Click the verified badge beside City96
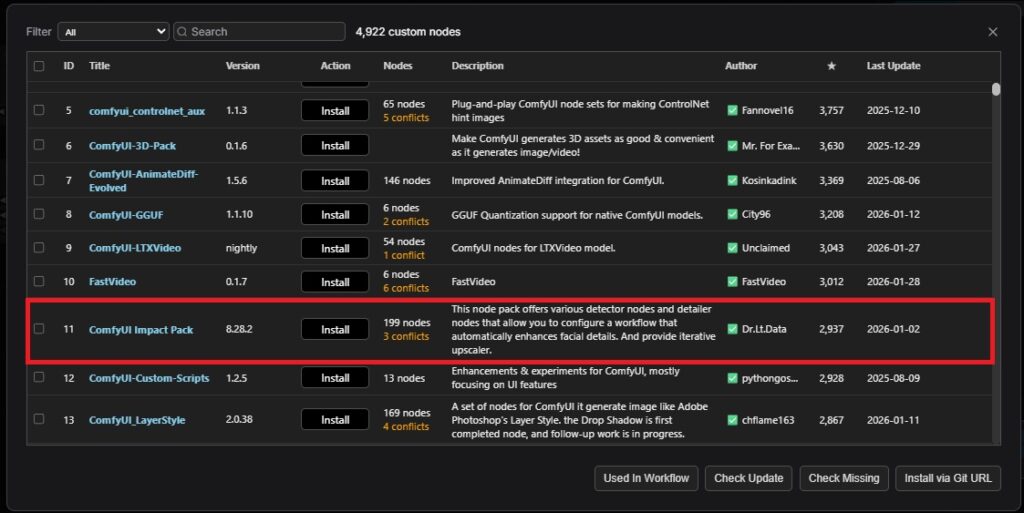 tap(733, 215)
